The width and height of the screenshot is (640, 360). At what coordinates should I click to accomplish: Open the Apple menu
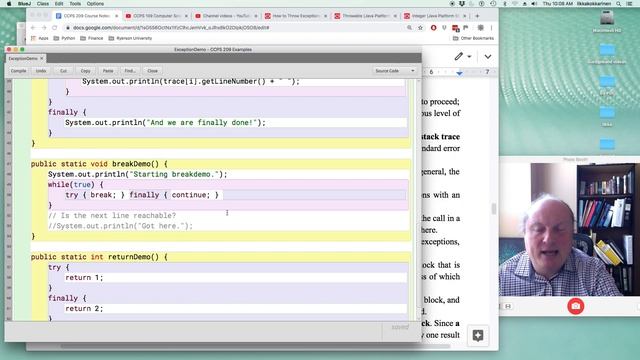pos(9,4)
